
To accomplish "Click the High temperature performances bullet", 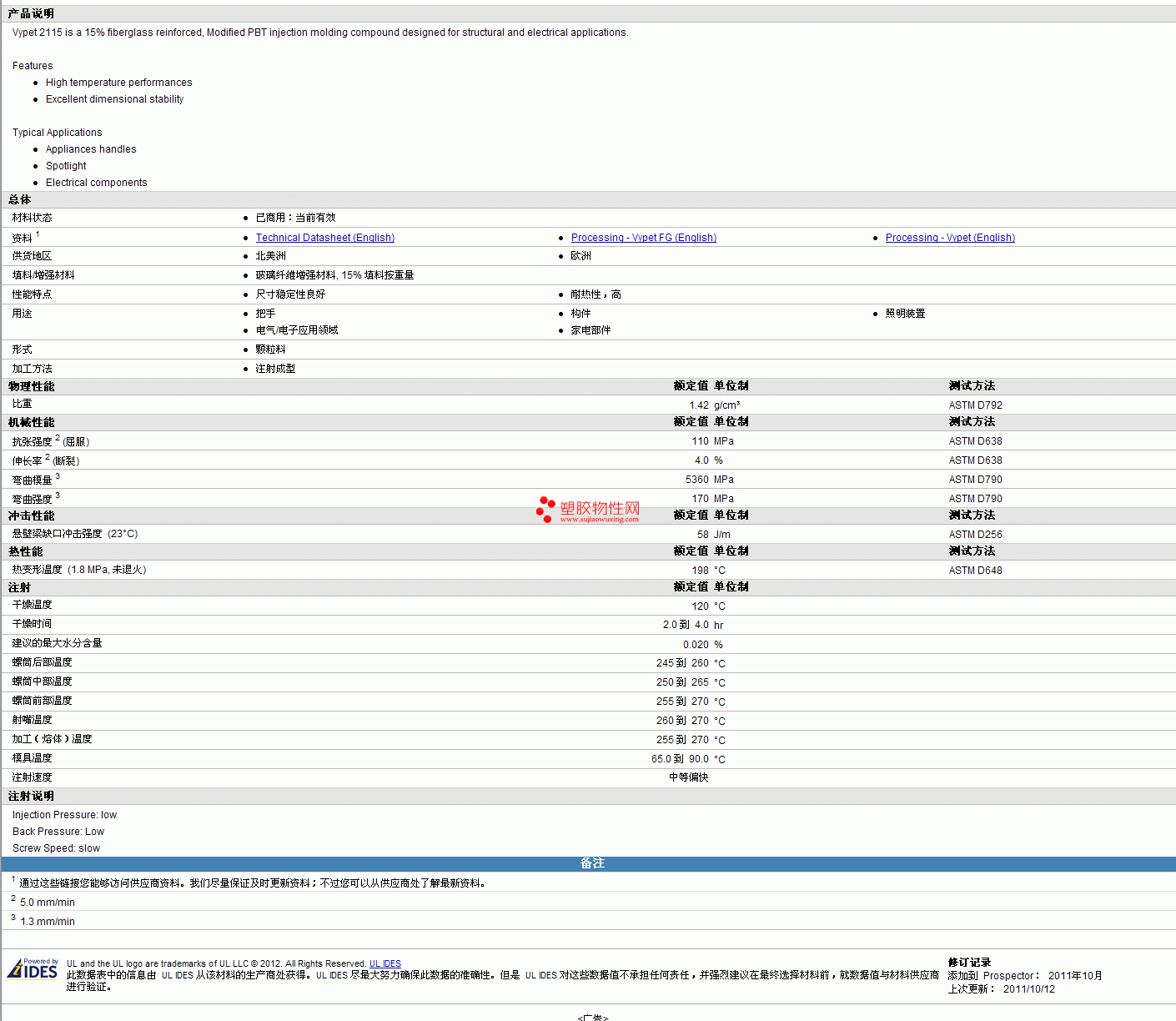I will point(119,83).
